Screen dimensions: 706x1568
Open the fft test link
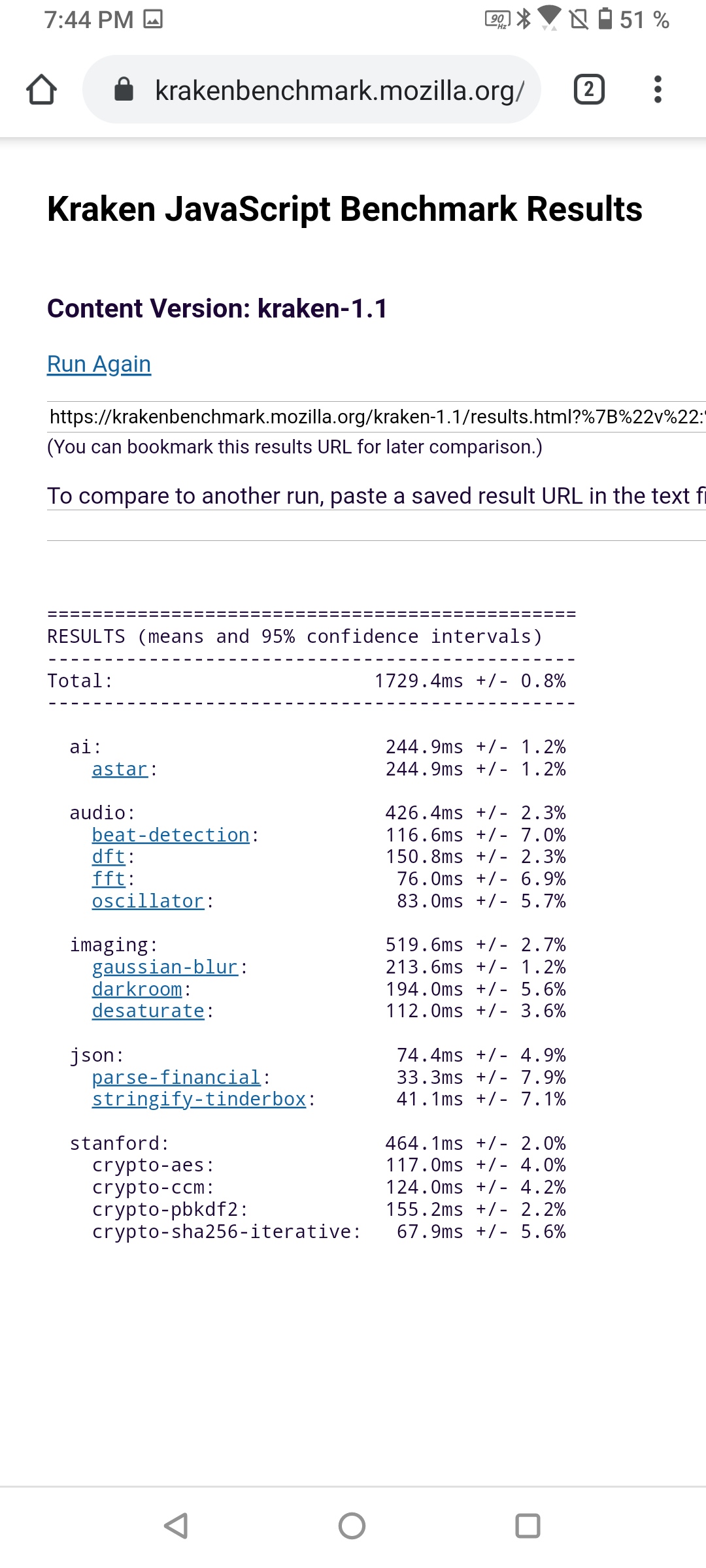[x=109, y=879]
